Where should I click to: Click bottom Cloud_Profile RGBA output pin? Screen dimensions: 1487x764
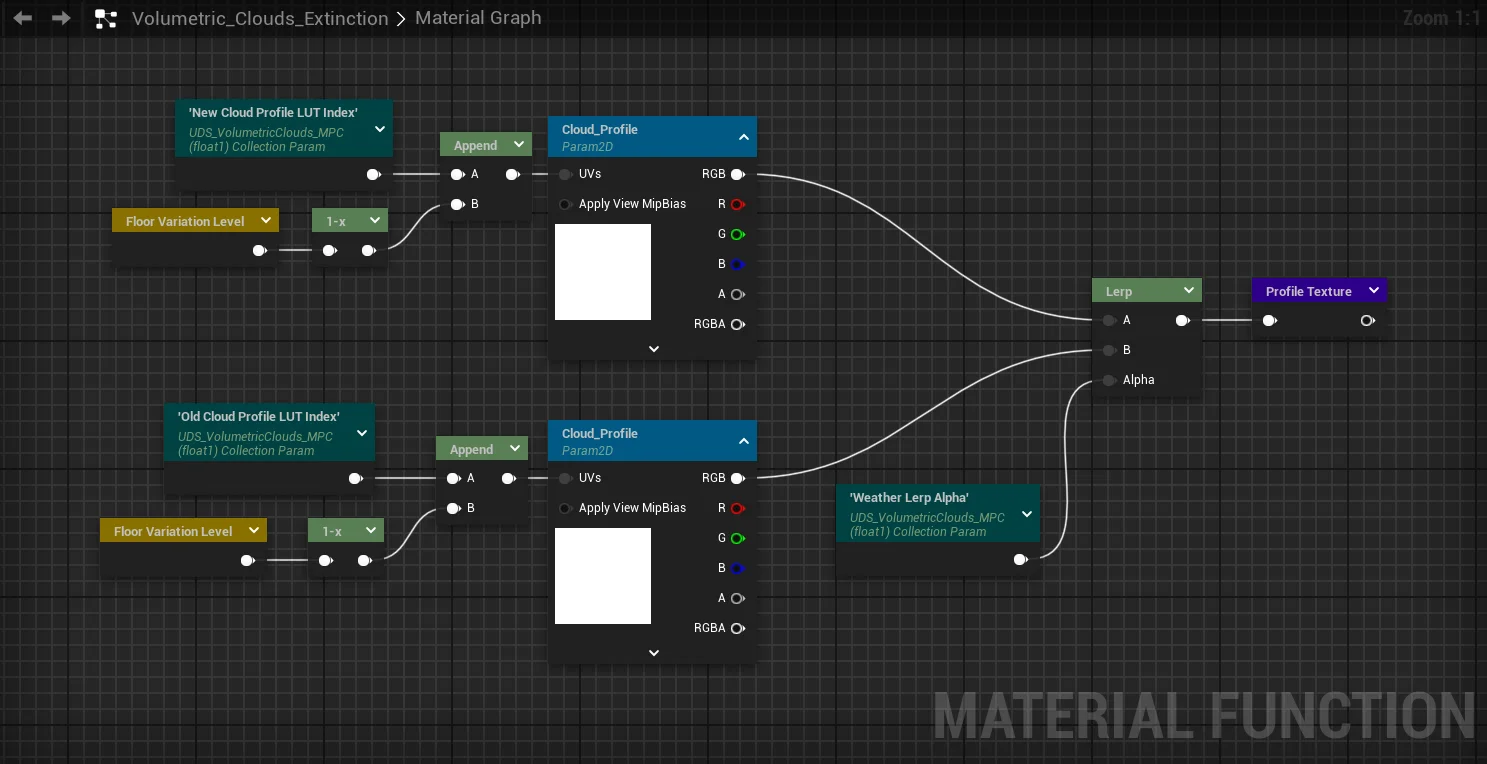pos(738,628)
